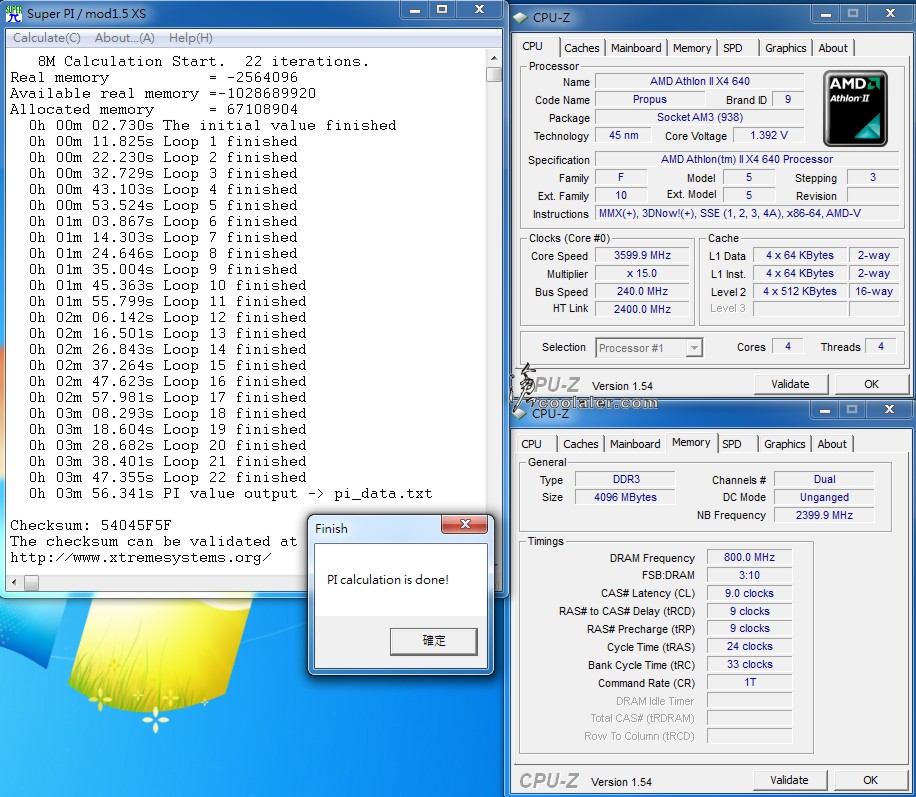Image resolution: width=916 pixels, height=797 pixels.
Task: Click the HT Link value 2400.0 MHz
Action: (642, 309)
